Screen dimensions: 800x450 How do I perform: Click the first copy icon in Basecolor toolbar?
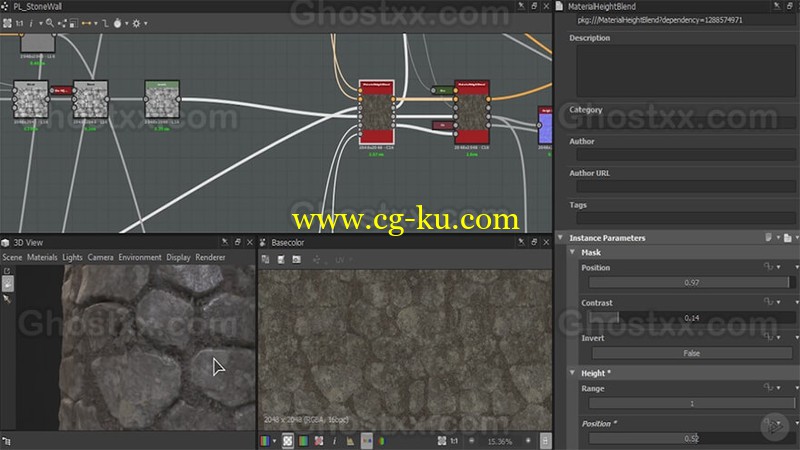[x=265, y=260]
